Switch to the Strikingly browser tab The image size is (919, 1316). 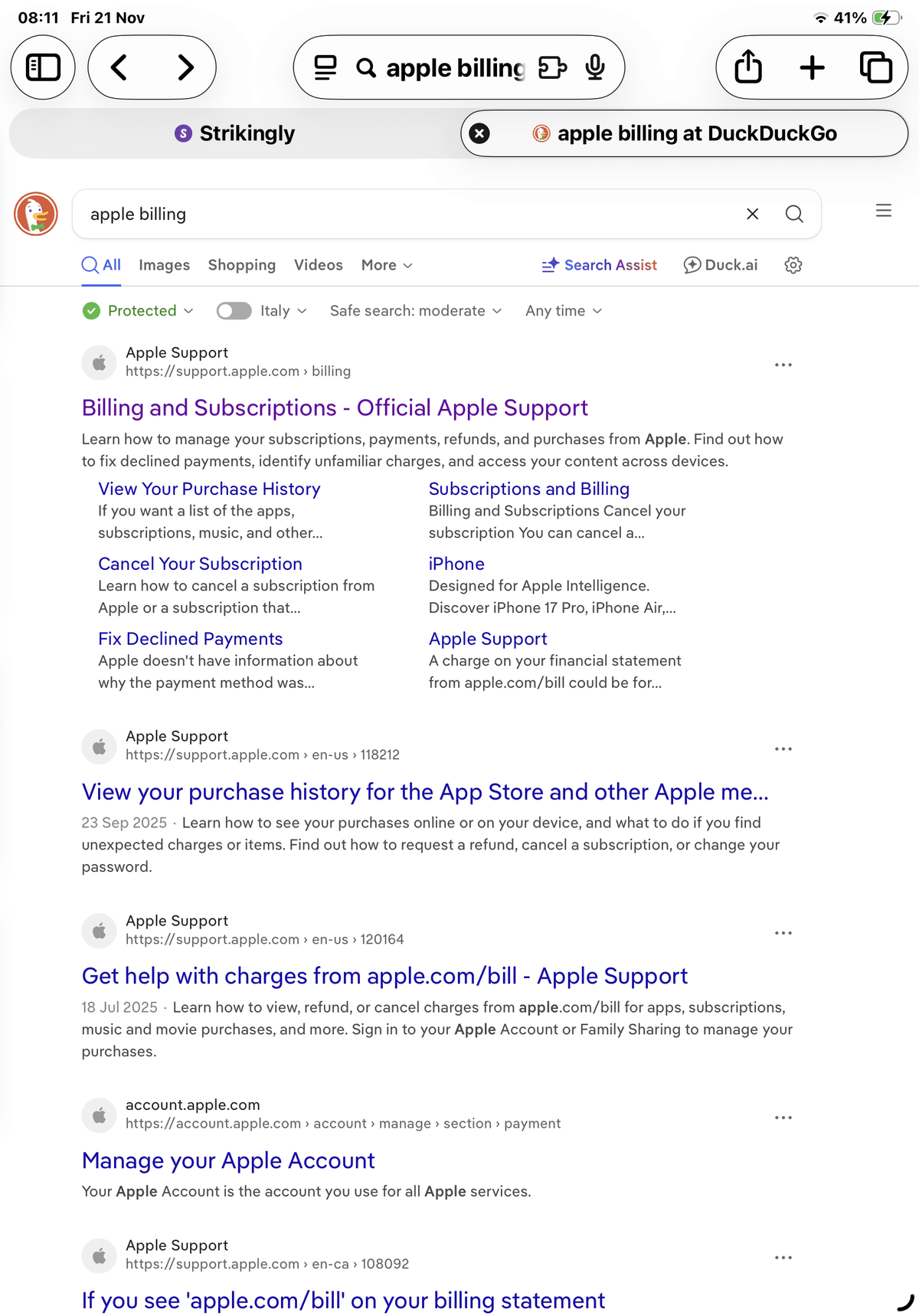(x=234, y=134)
